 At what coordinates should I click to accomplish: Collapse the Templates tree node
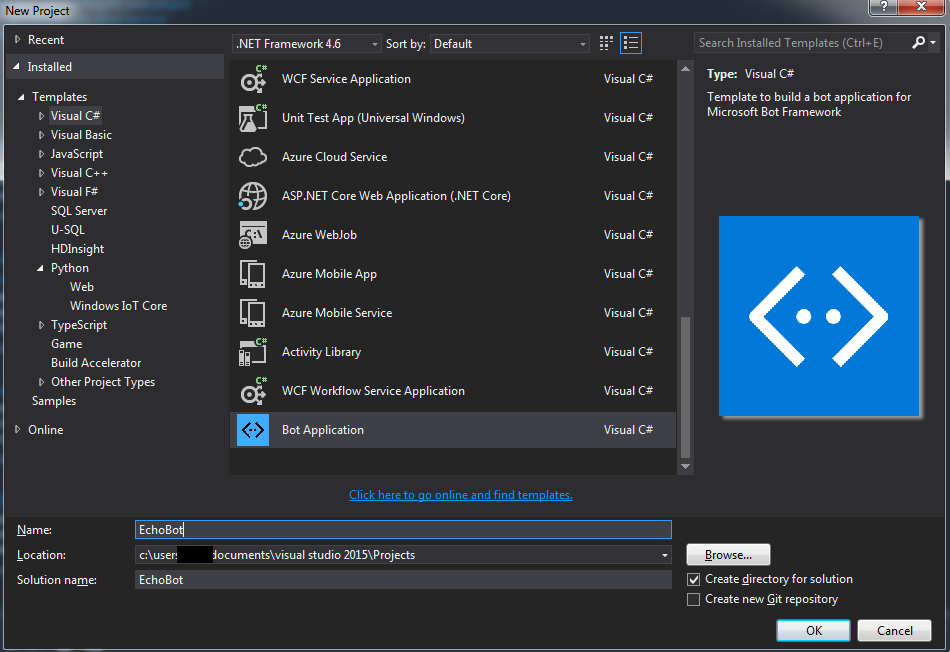coord(21,96)
